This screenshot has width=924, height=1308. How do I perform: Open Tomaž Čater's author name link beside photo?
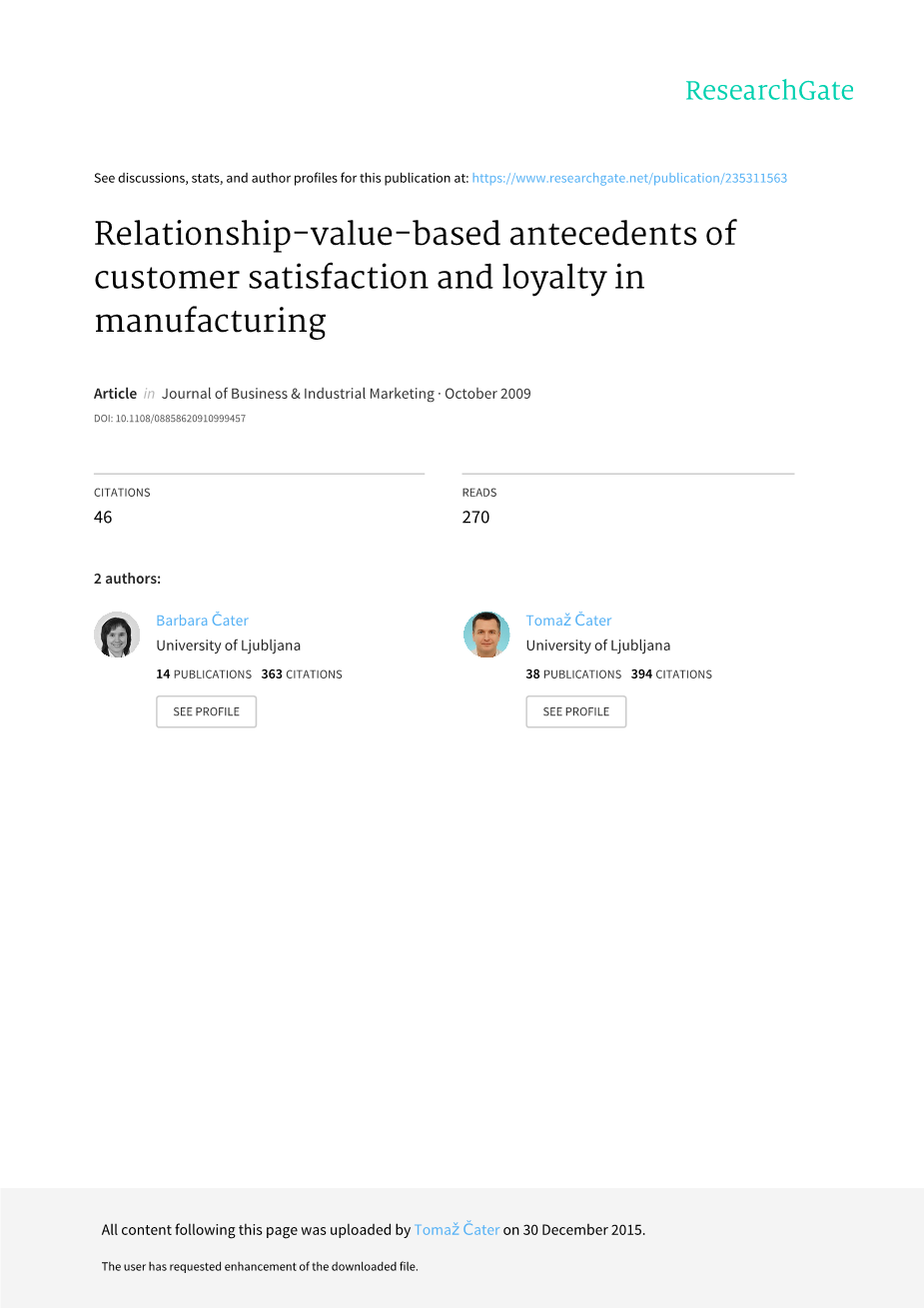click(568, 621)
